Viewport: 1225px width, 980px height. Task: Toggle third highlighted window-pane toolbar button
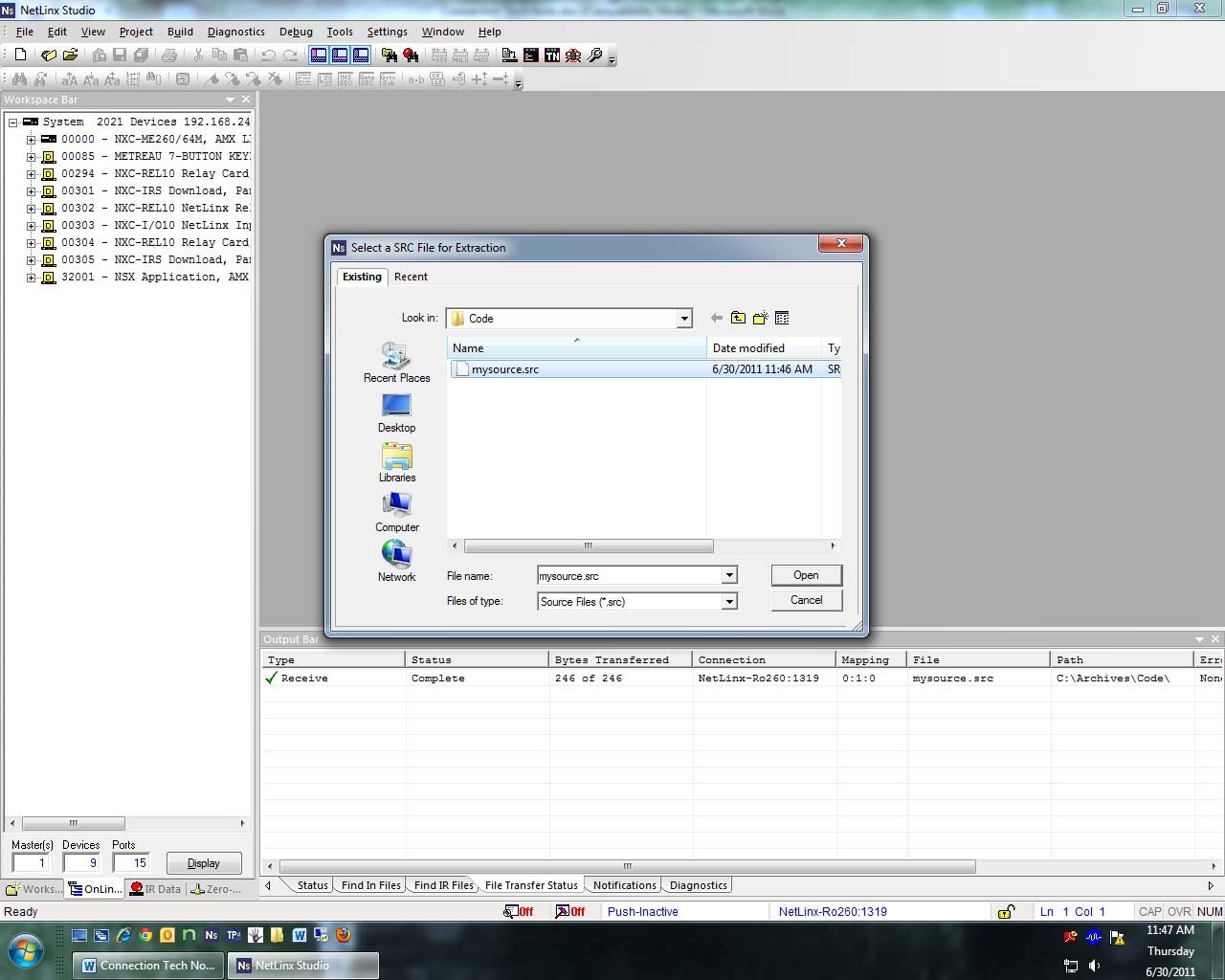tap(361, 56)
